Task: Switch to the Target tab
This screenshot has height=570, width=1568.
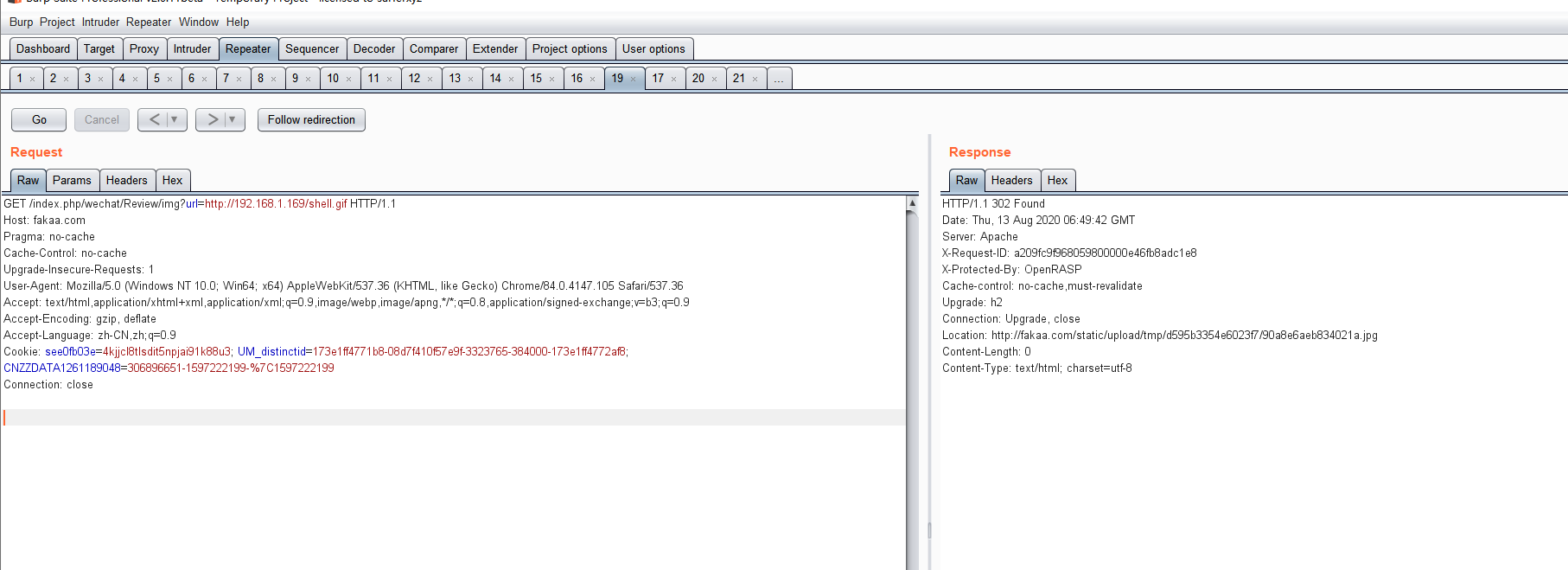Action: [99, 48]
